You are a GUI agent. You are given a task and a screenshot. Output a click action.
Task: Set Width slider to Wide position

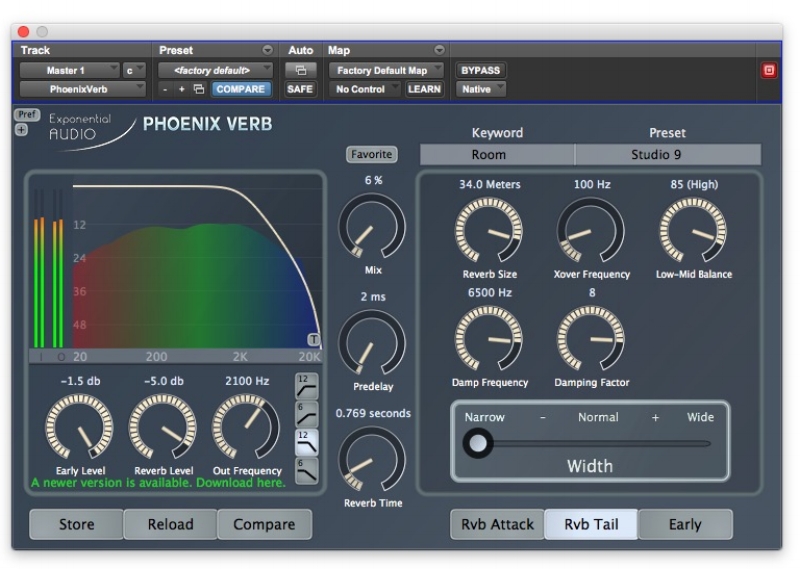click(707, 443)
